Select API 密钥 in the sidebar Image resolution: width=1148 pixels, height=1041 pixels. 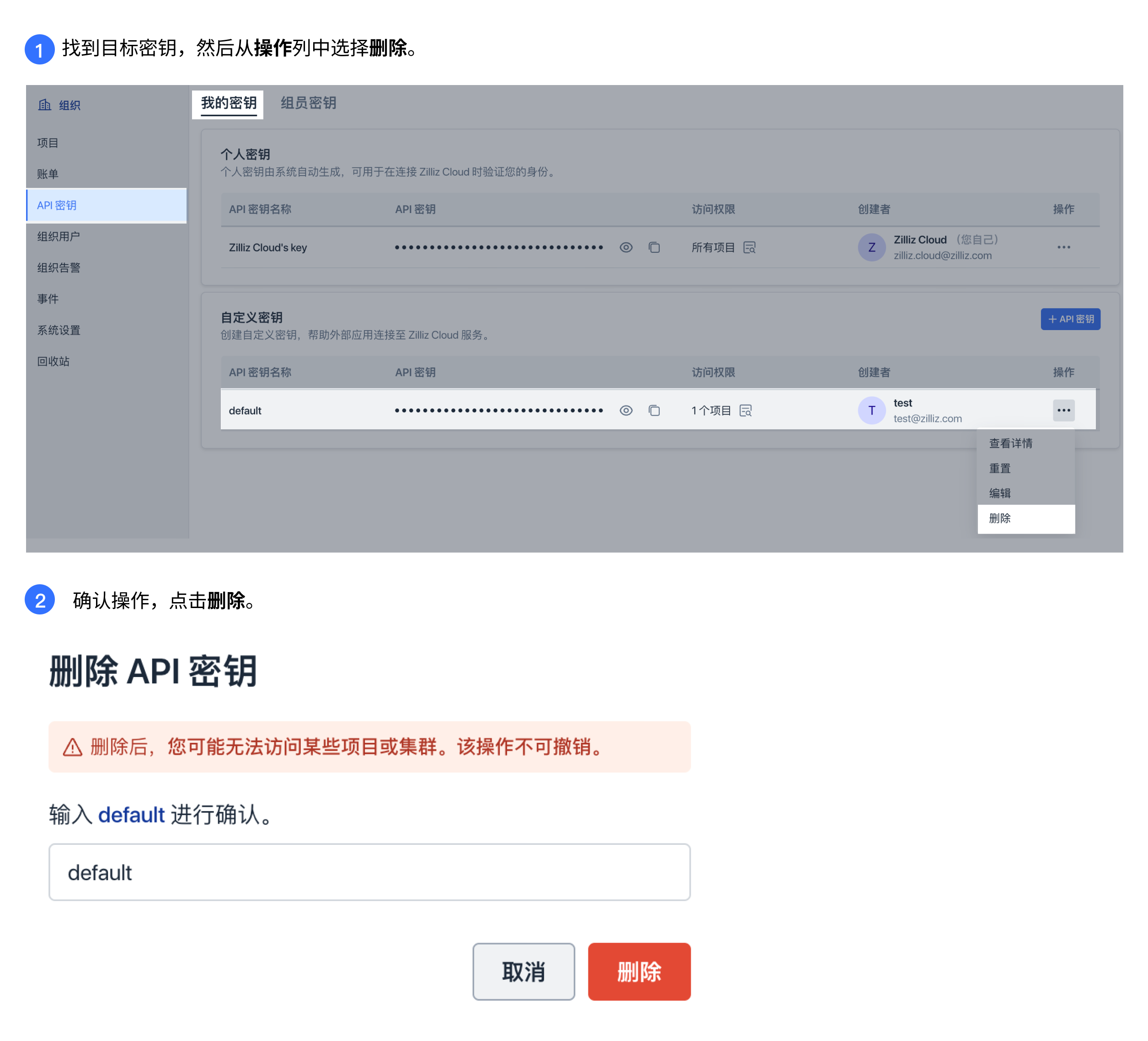[x=107, y=205]
